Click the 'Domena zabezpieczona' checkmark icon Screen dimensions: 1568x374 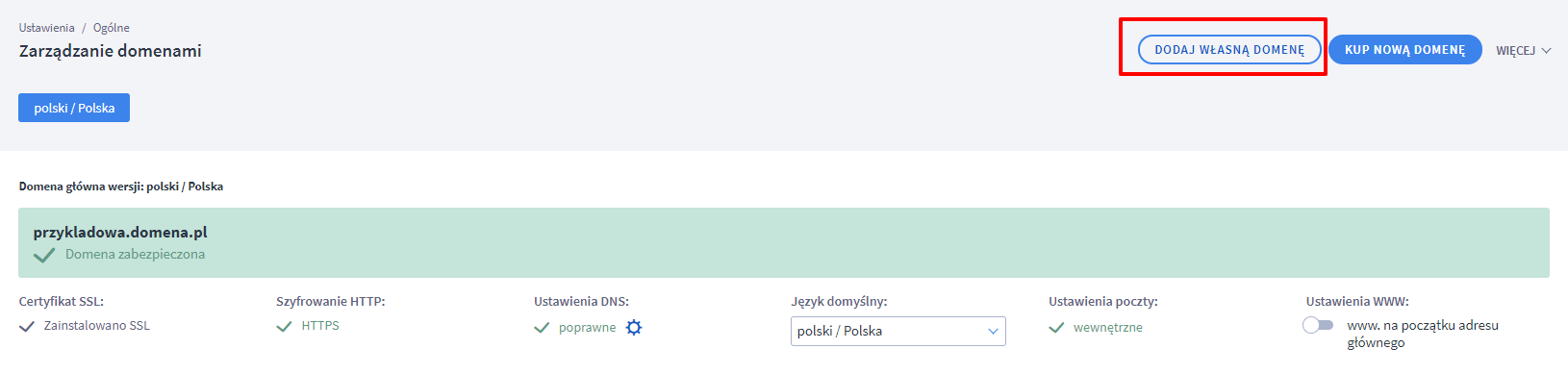coord(44,256)
